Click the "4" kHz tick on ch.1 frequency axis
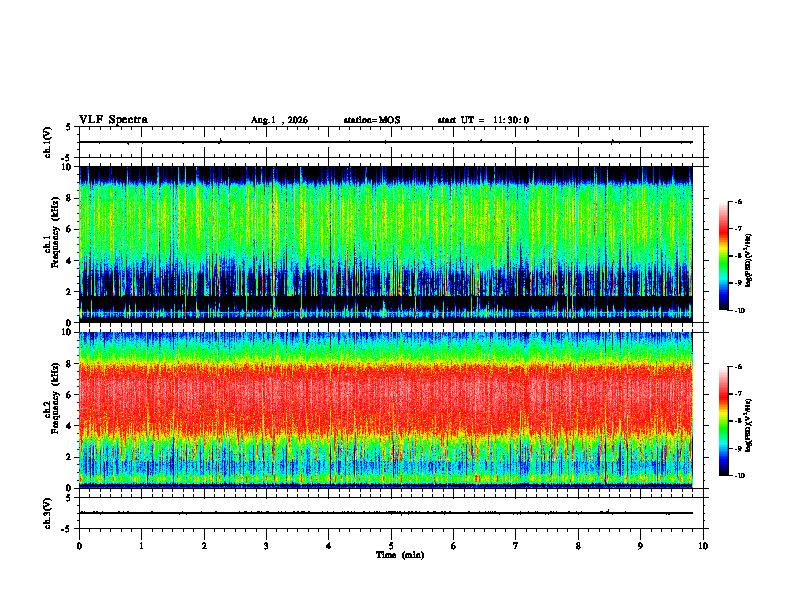 [x=70, y=261]
